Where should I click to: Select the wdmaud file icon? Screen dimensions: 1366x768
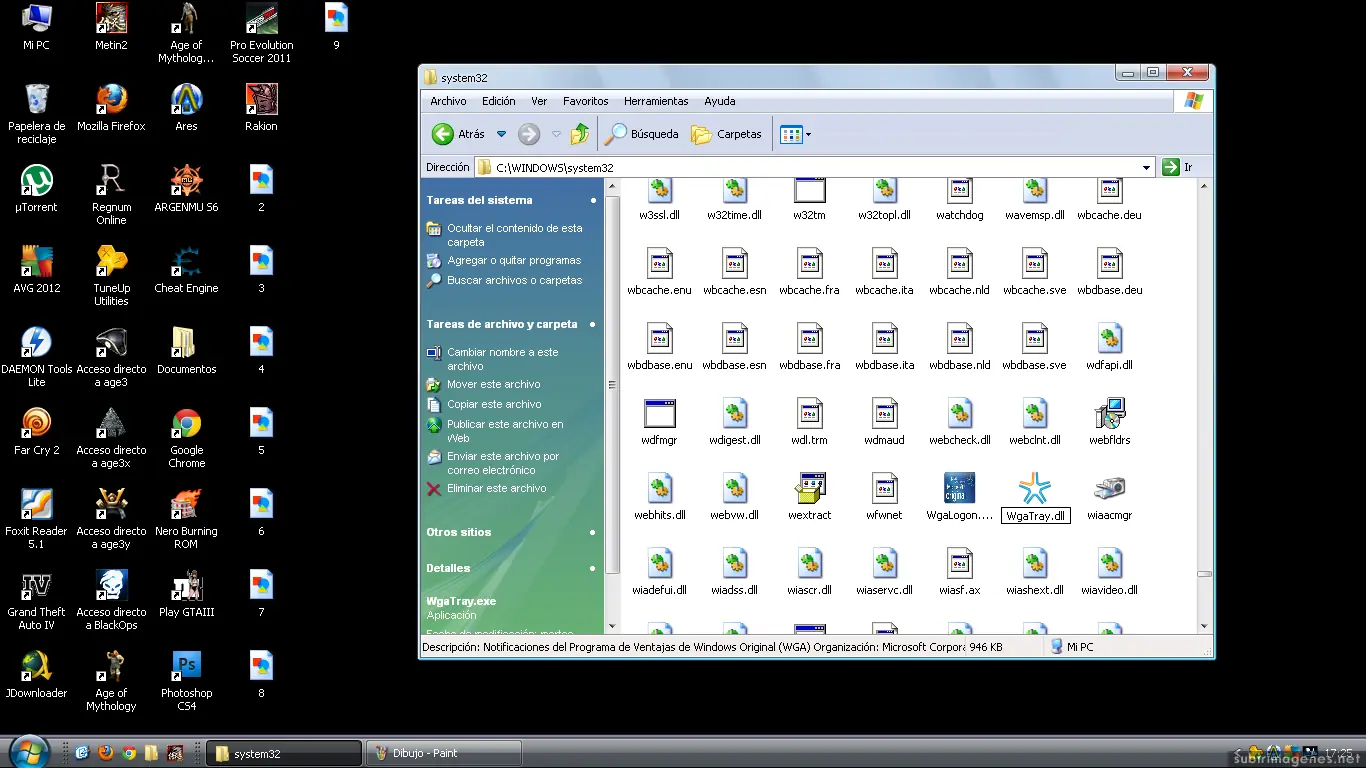click(x=885, y=414)
